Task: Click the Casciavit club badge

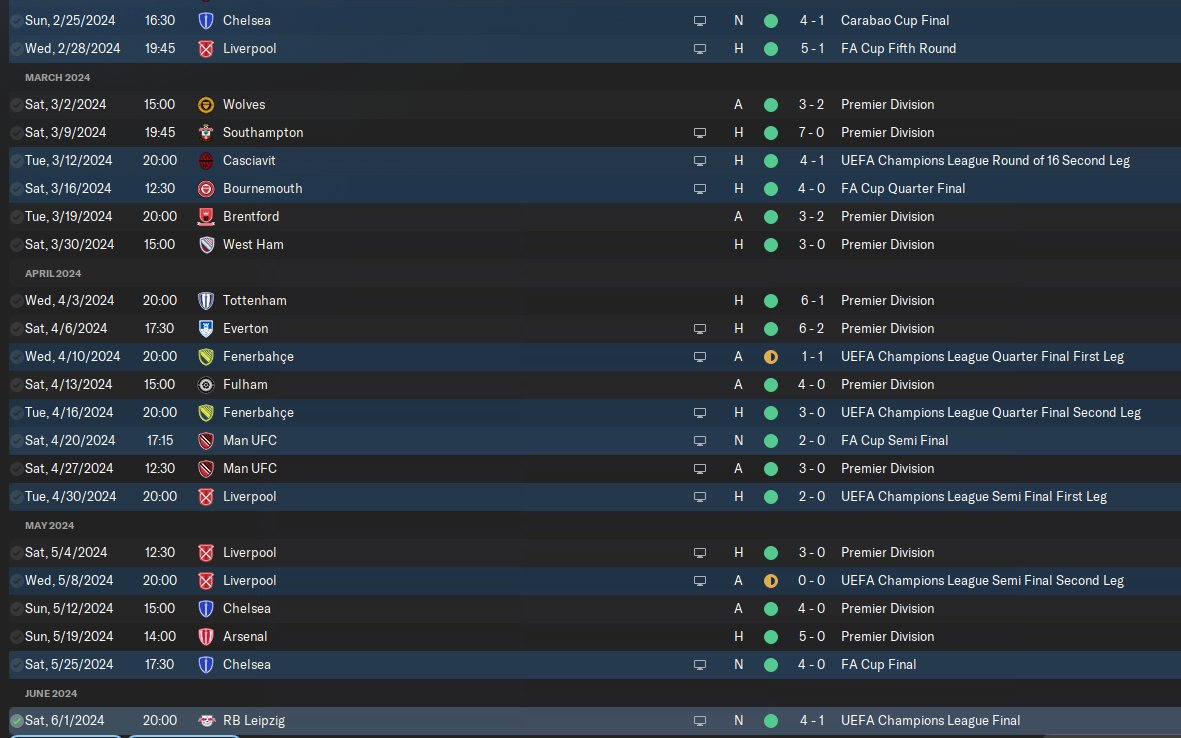Action: [x=207, y=161]
